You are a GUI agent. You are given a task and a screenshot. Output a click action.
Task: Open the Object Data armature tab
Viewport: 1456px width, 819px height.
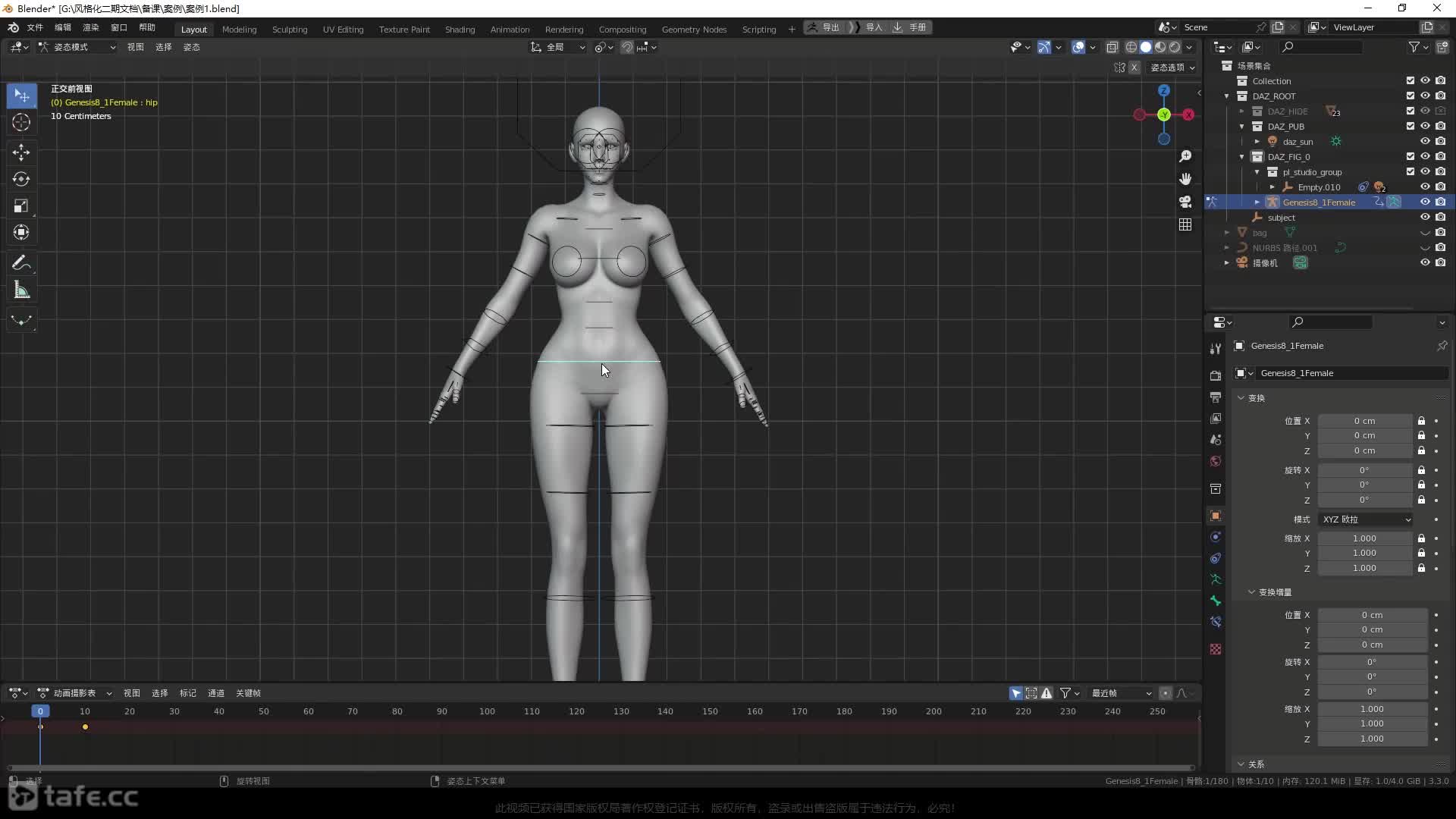coord(1216,579)
